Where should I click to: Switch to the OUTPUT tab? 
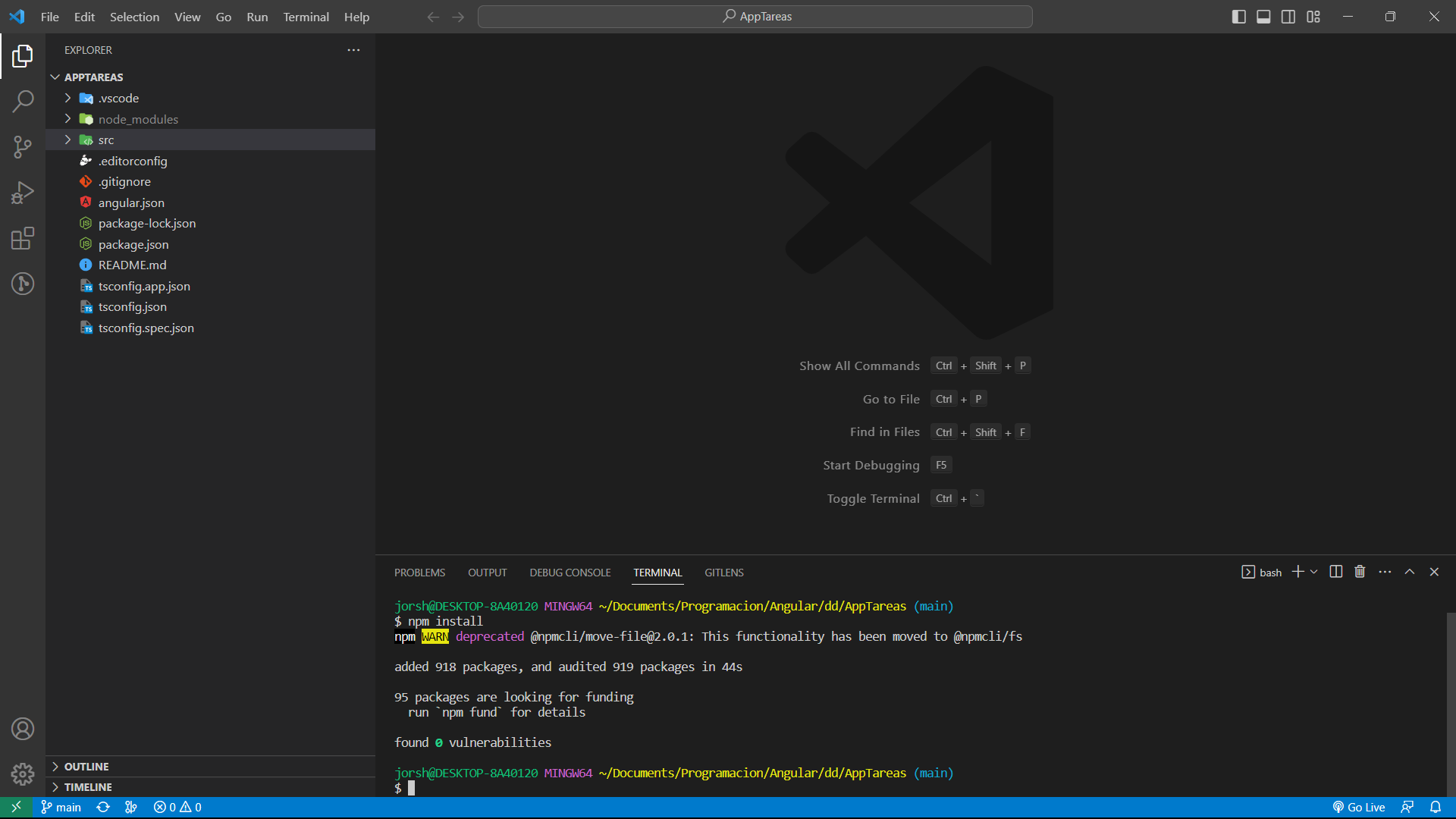pyautogui.click(x=487, y=573)
